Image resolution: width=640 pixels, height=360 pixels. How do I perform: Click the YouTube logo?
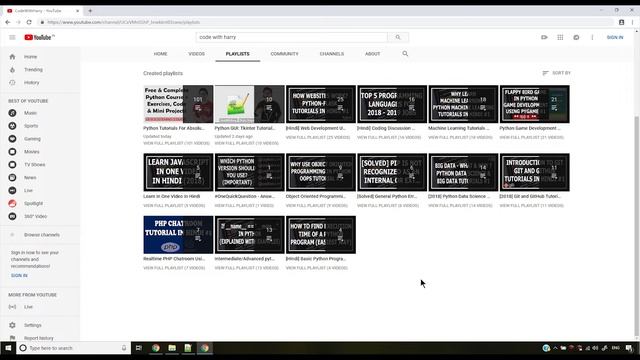[39, 37]
